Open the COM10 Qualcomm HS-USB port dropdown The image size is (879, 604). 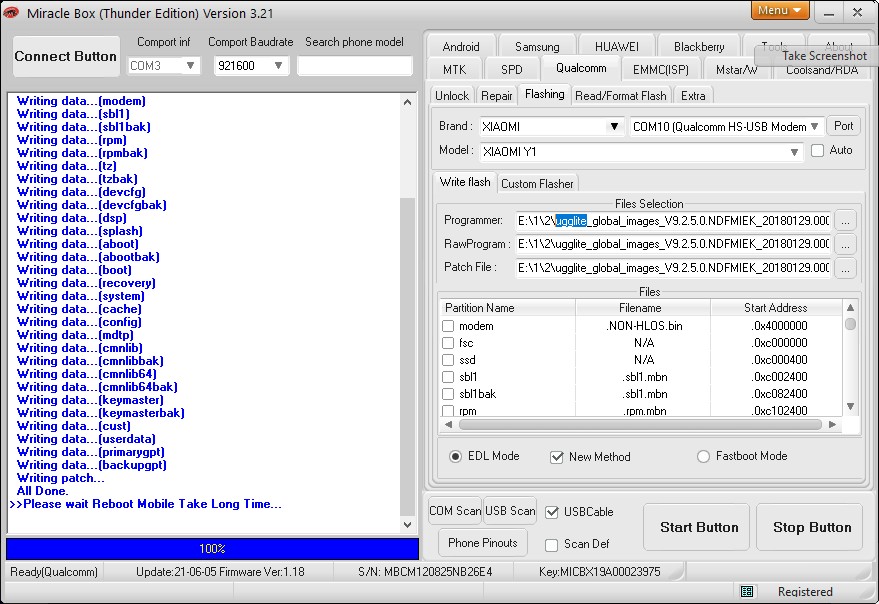tap(815, 127)
